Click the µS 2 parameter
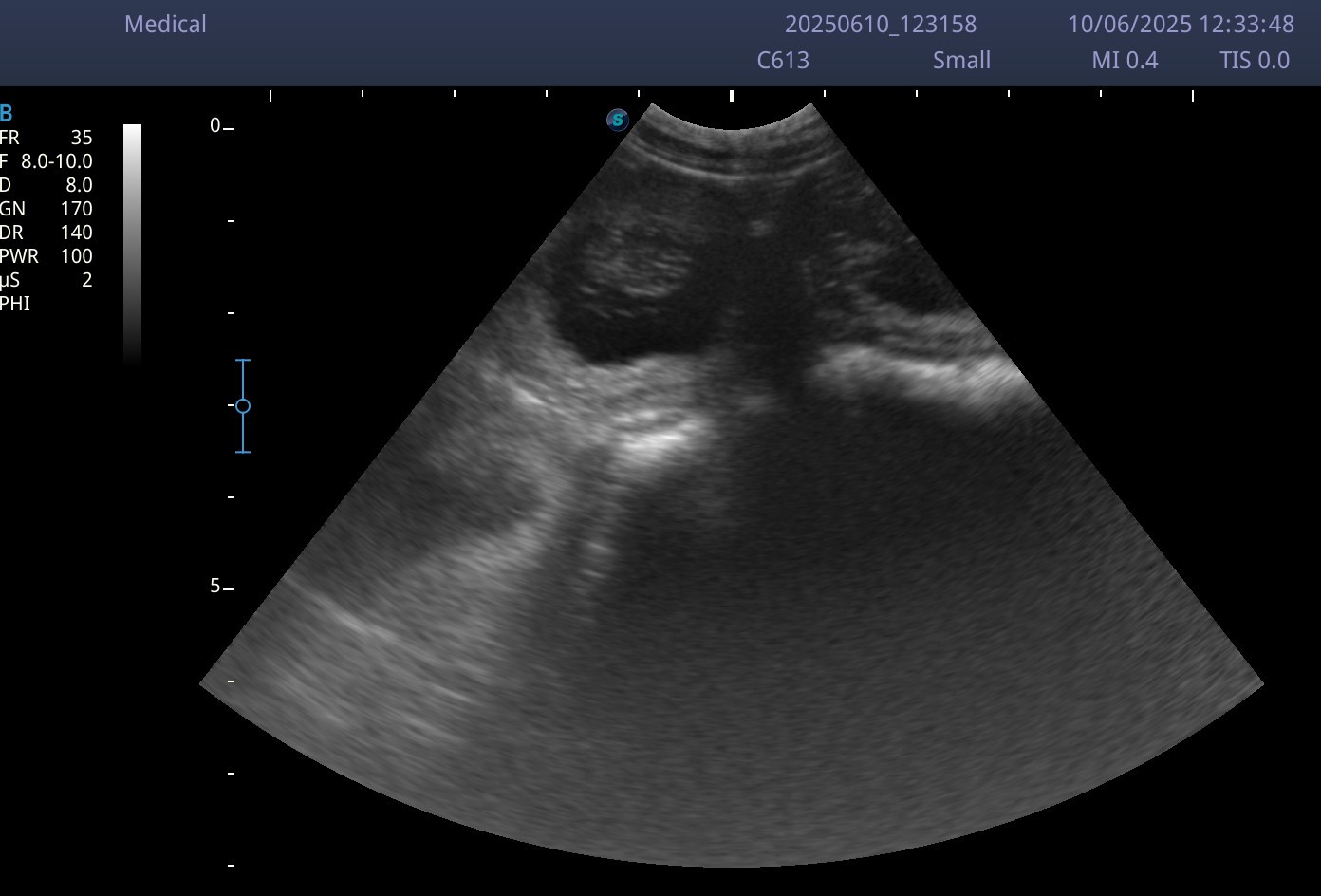The width and height of the screenshot is (1321, 896). point(47,280)
